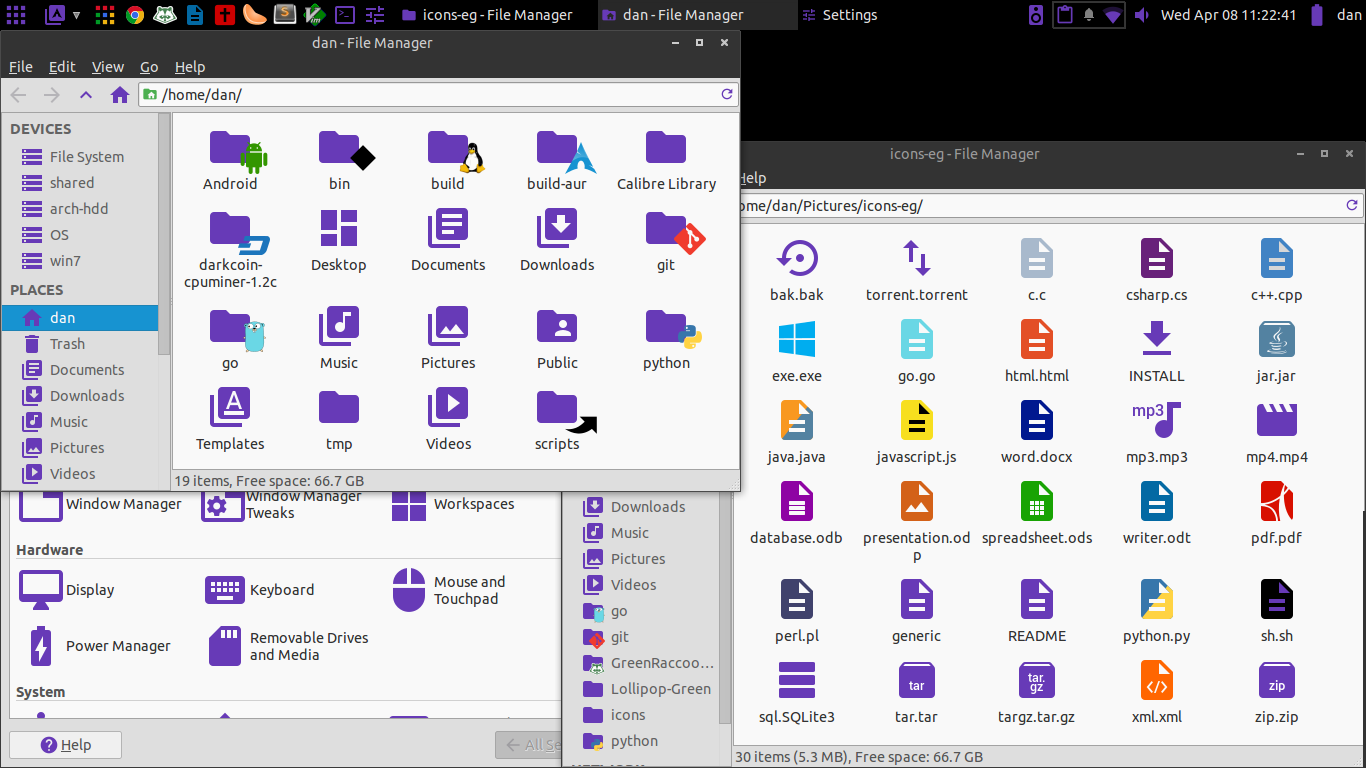Viewport: 1366px width, 768px height.
Task: Switch to icons-eg File Manager taskbar entry
Action: (486, 15)
